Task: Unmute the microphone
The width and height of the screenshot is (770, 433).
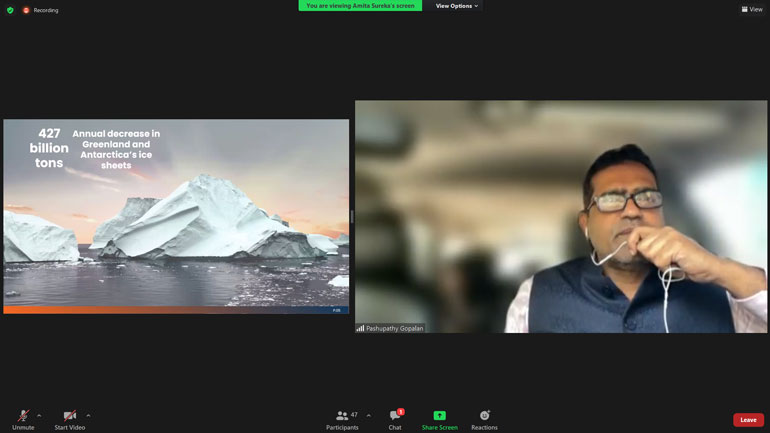Action: [x=23, y=416]
